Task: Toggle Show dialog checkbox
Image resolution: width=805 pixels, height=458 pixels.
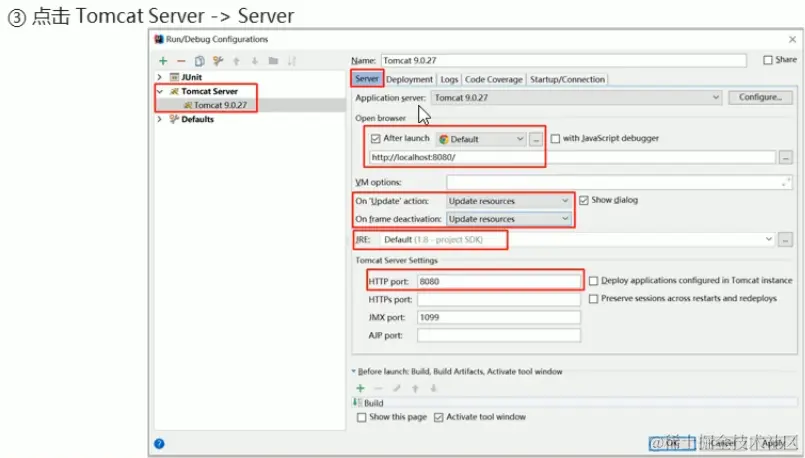Action: (584, 200)
